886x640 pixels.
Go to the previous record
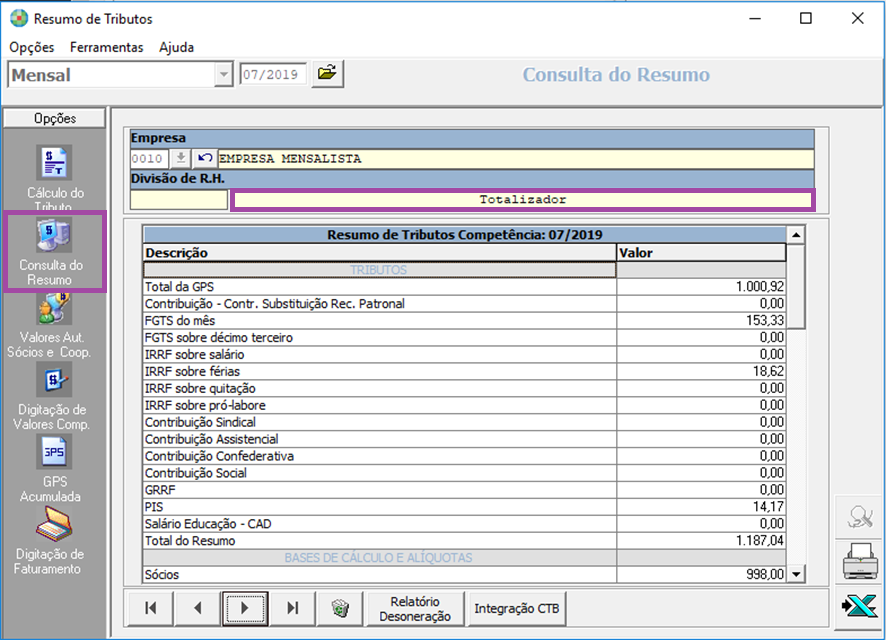(x=198, y=608)
